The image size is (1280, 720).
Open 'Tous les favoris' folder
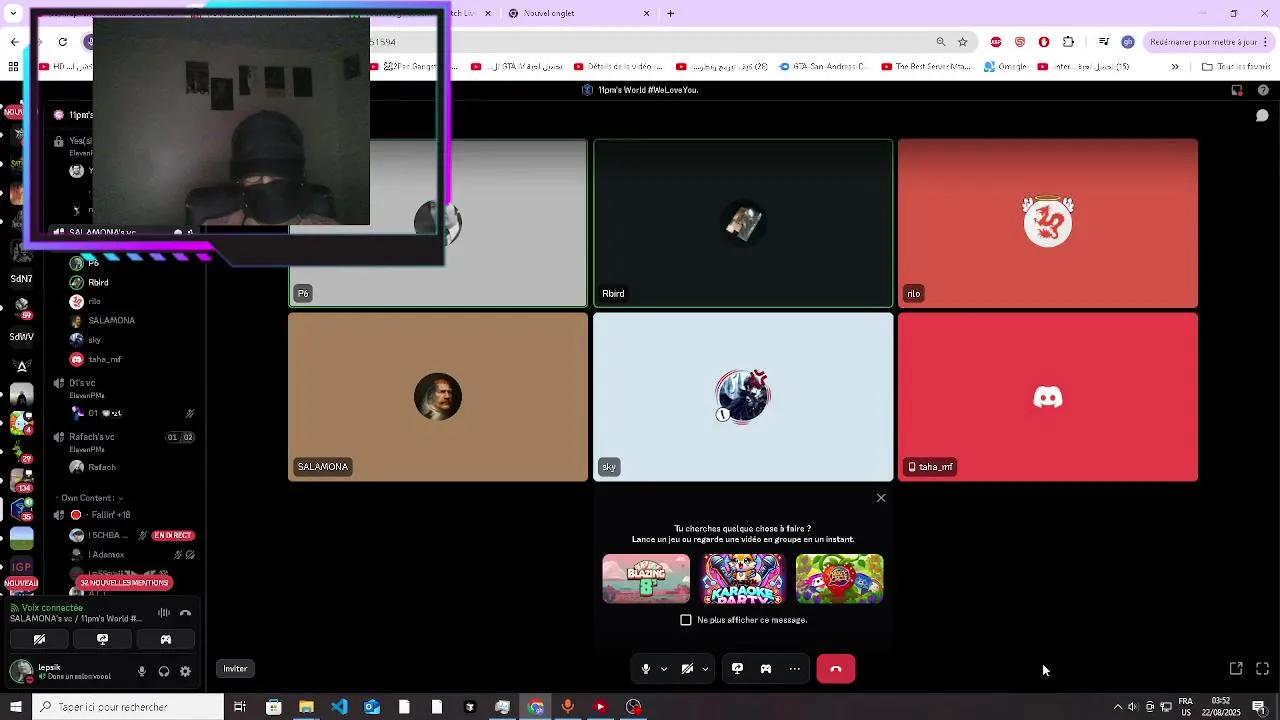[x=1236, y=67]
